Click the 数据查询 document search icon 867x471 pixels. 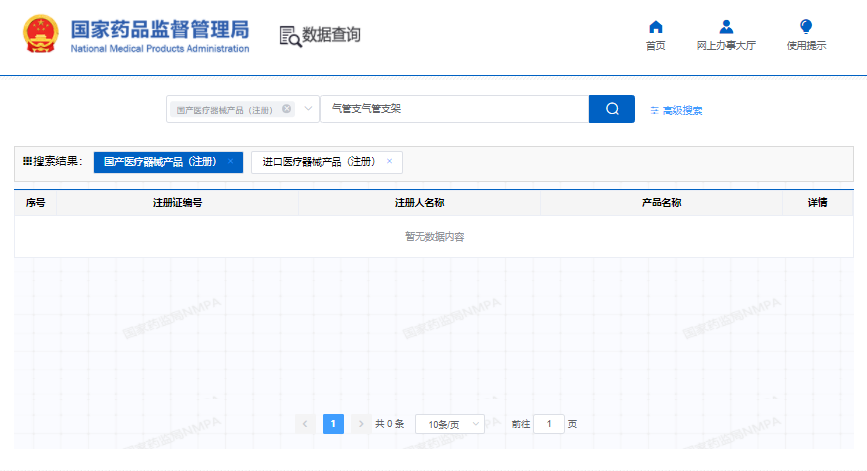click(x=290, y=36)
